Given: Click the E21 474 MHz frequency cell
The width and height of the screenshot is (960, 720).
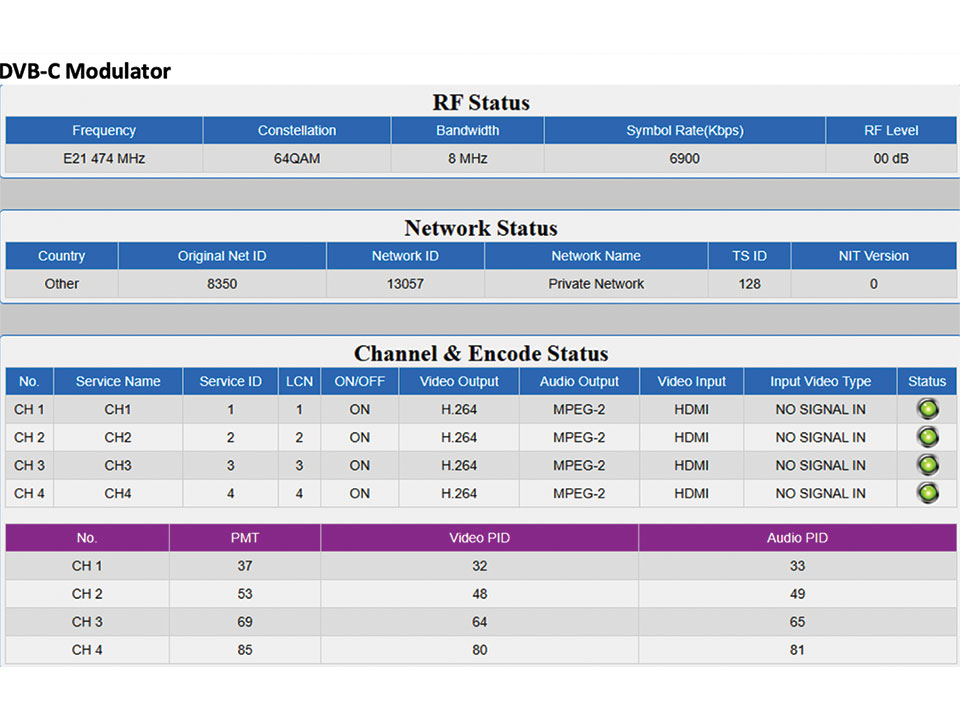Looking at the screenshot, I should (x=104, y=159).
